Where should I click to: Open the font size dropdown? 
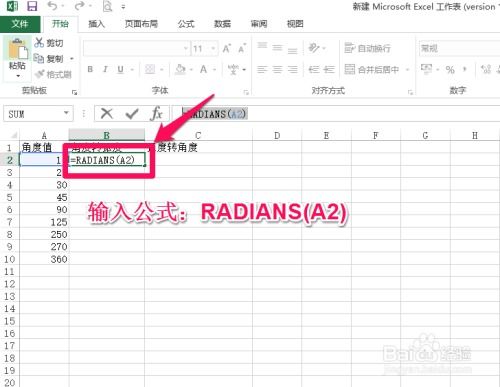point(213,49)
